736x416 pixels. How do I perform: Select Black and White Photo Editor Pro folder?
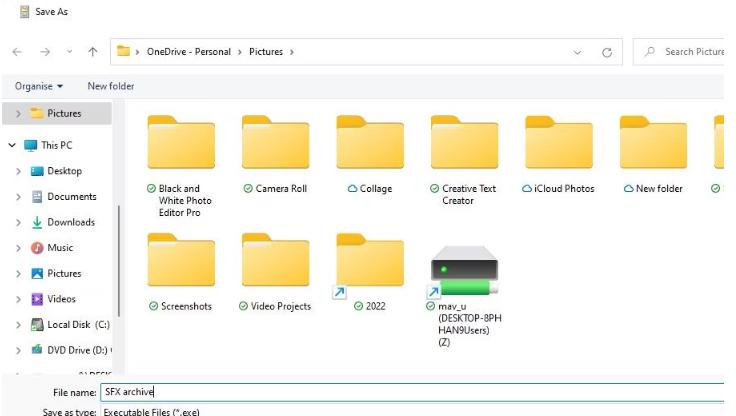pos(181,166)
